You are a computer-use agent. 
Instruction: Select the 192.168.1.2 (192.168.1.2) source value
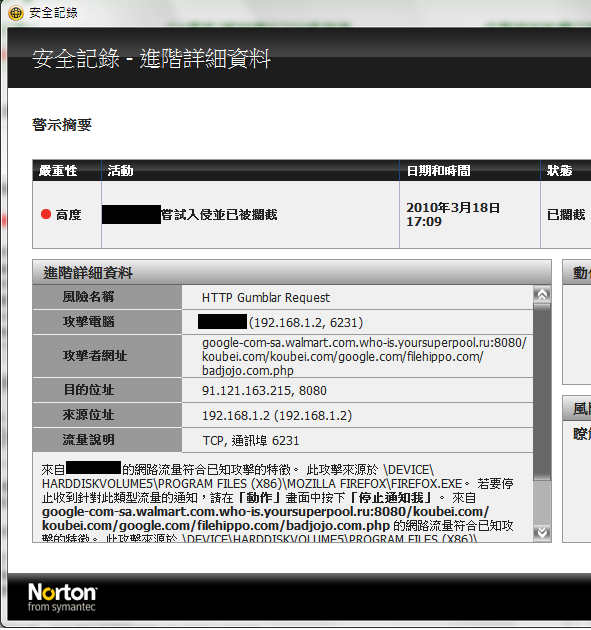[277, 415]
